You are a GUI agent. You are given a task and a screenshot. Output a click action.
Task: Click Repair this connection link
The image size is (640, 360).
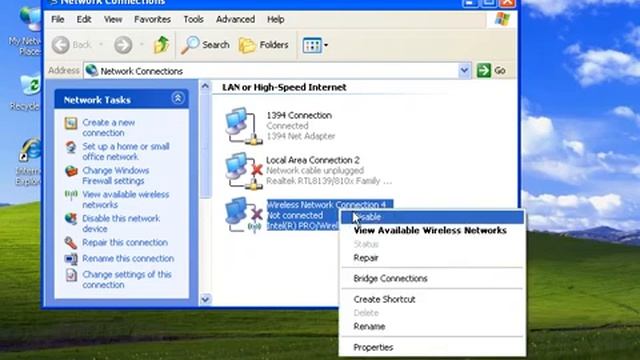click(x=124, y=242)
